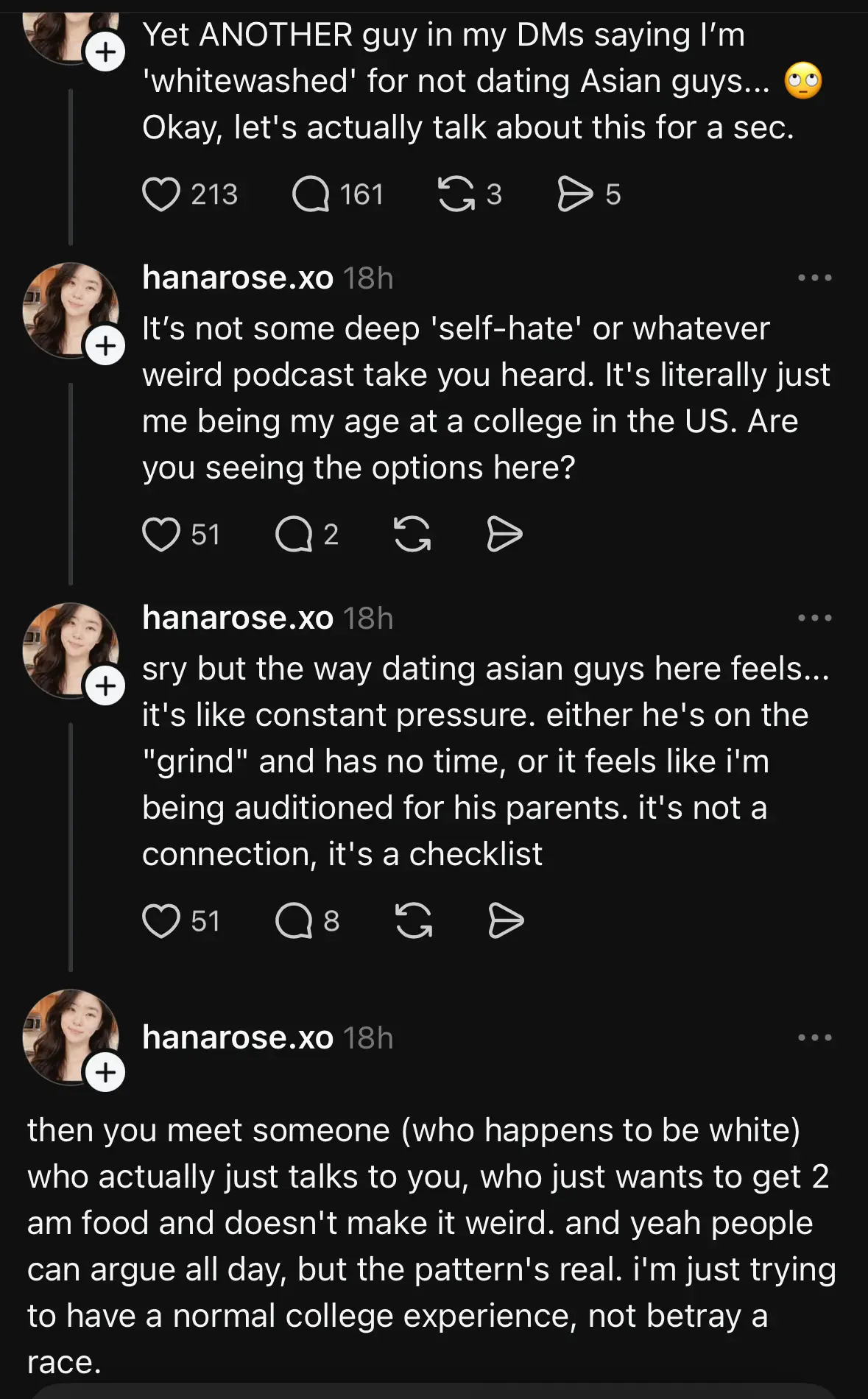
Task: Open the 161 replies on first post
Action: [311, 194]
